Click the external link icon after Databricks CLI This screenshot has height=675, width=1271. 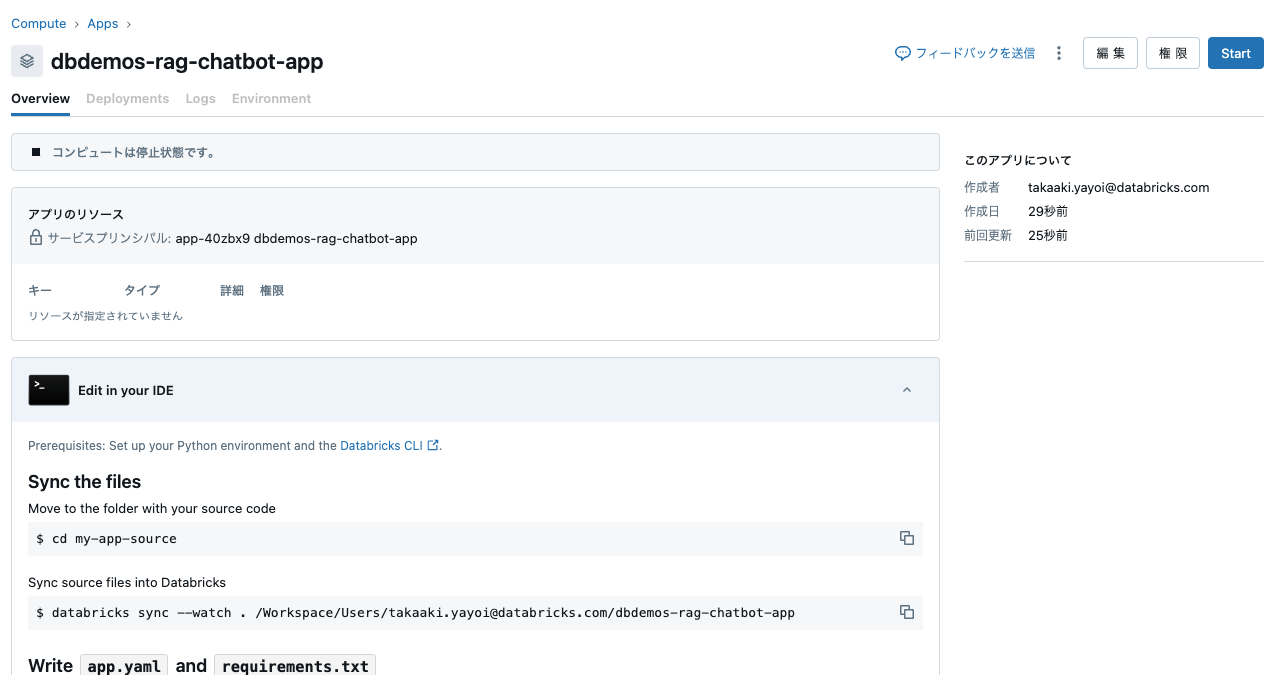coord(432,445)
